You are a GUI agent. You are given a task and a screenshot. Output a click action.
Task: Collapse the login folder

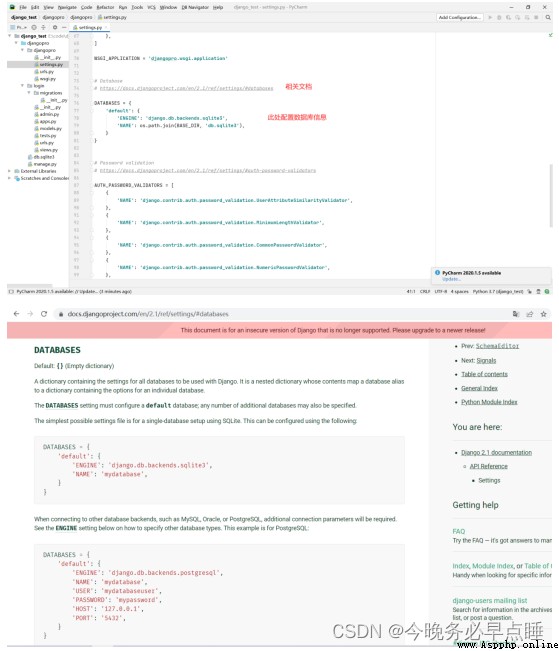[x=22, y=86]
